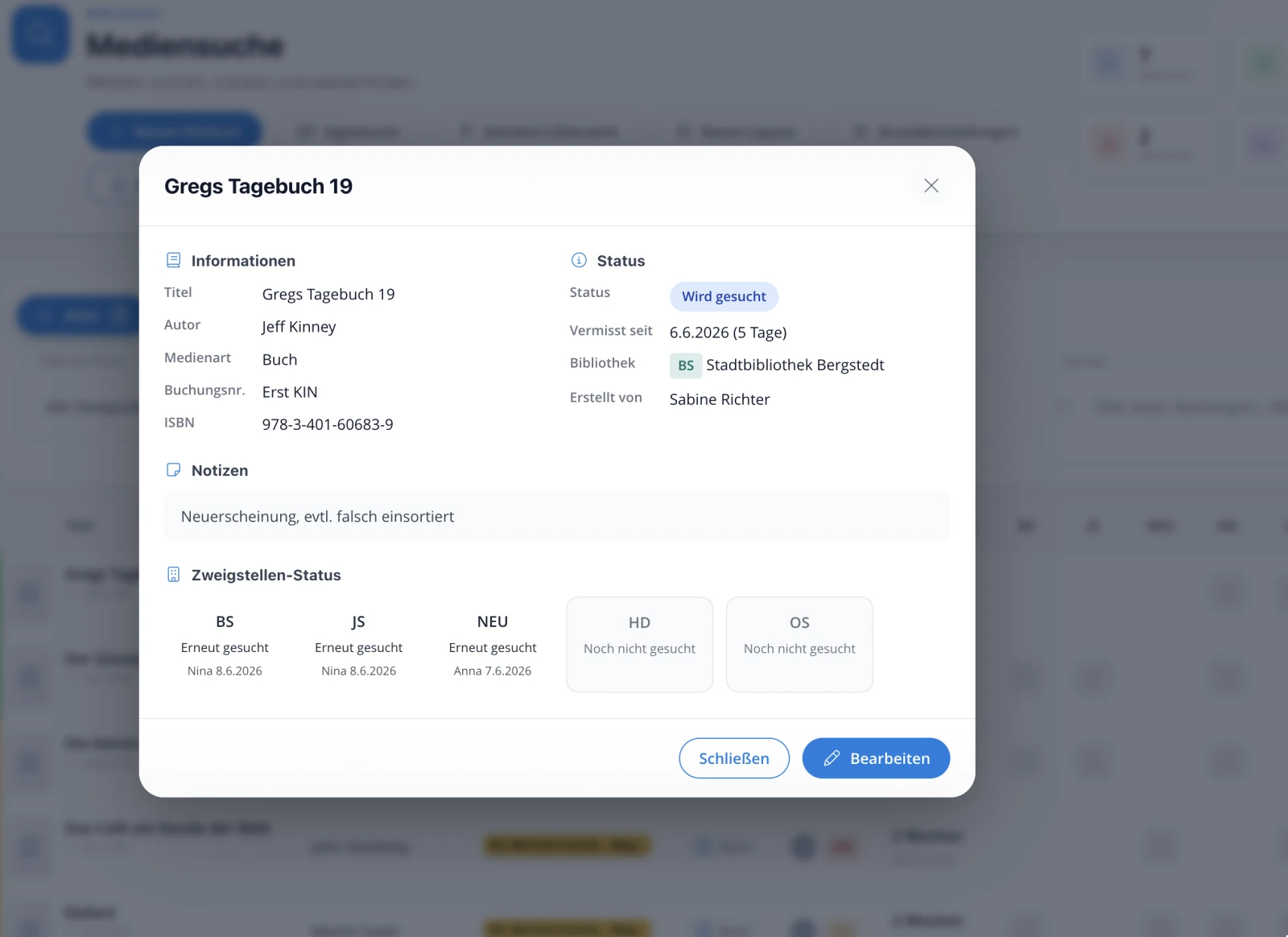Click the Informationen document icon
The width and height of the screenshot is (1288, 937).
tap(173, 260)
